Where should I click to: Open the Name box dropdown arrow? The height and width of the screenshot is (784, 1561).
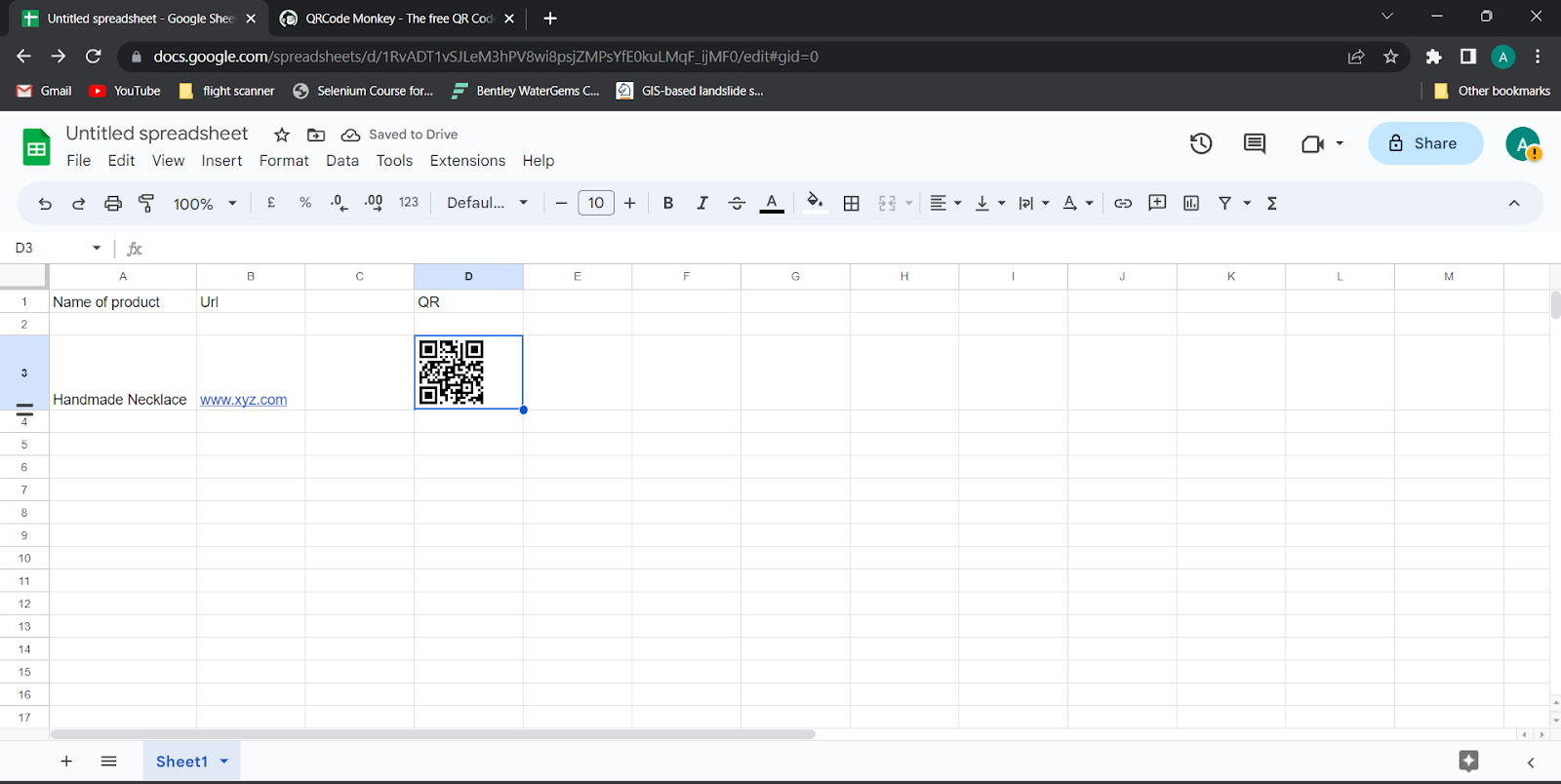pos(97,248)
